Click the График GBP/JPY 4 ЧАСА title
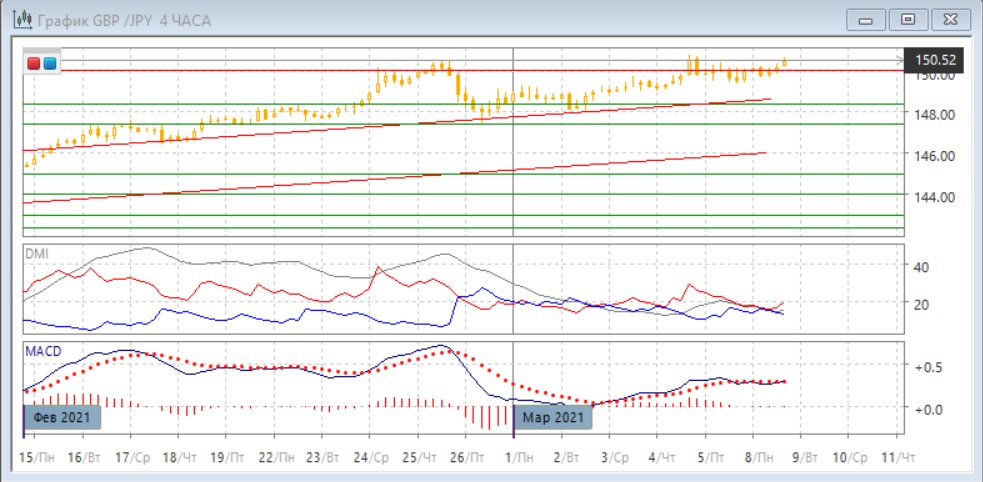983x482 pixels. click(126, 19)
